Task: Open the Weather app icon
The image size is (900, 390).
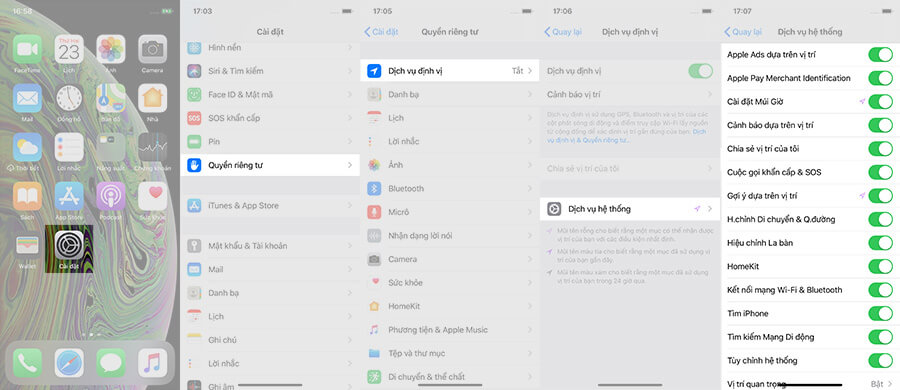Action: (x=27, y=147)
